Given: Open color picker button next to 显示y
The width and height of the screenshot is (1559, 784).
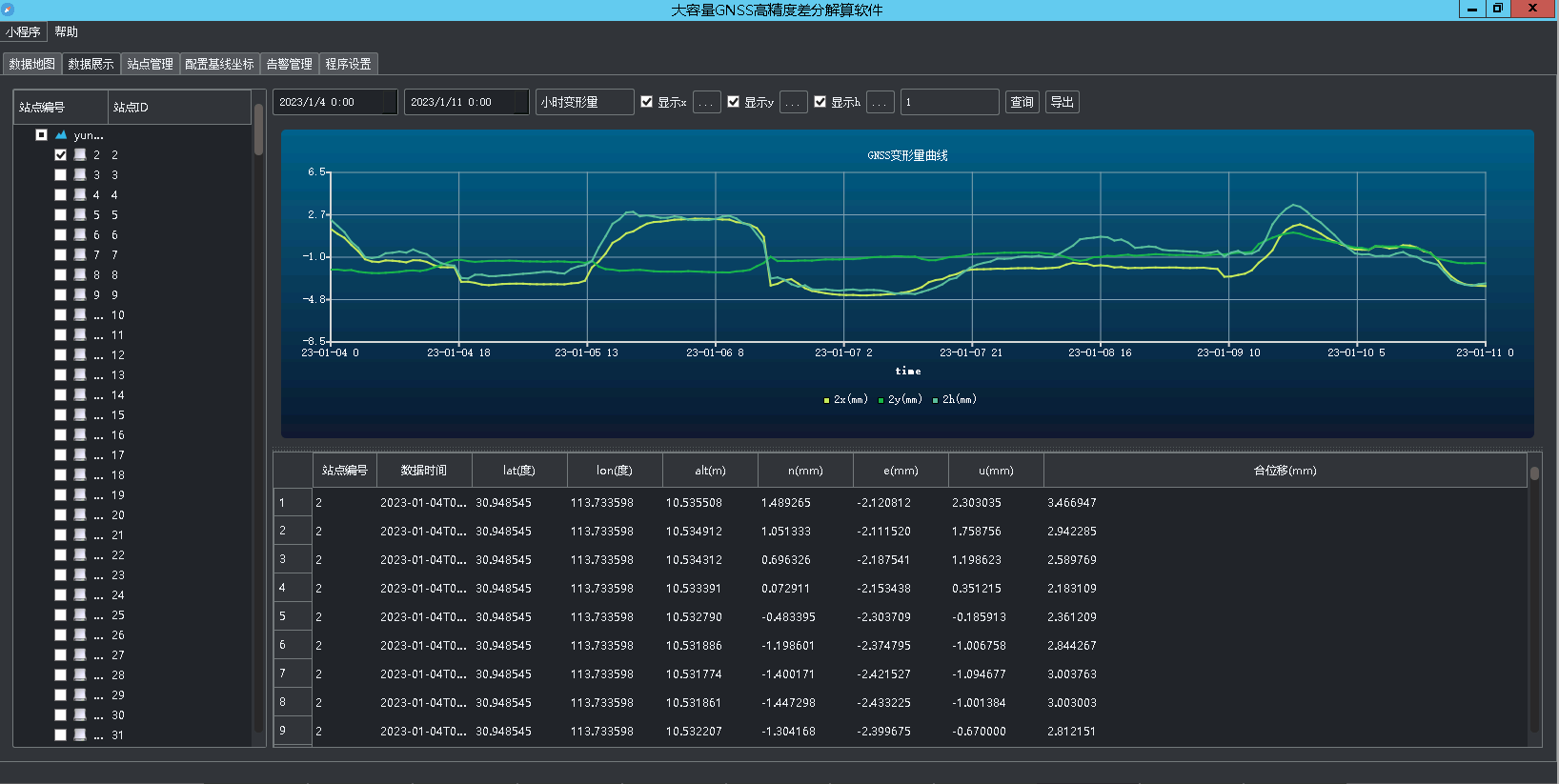Looking at the screenshot, I should tap(793, 102).
